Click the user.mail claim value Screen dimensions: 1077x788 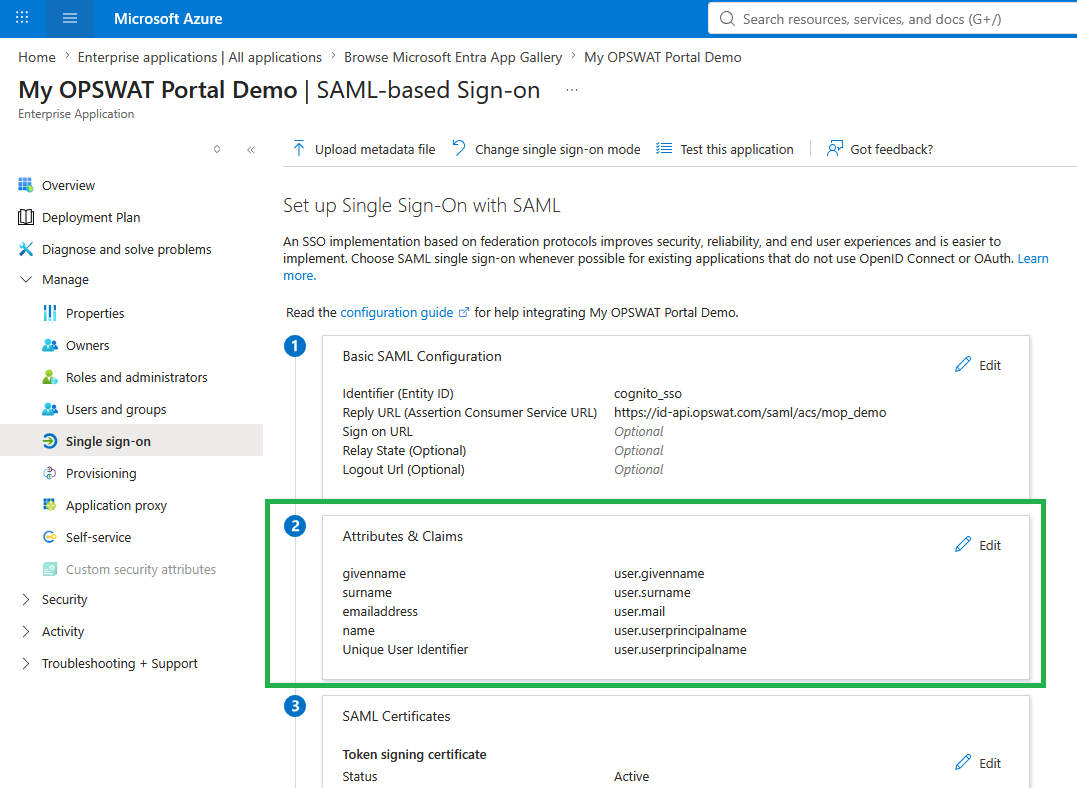coord(639,611)
